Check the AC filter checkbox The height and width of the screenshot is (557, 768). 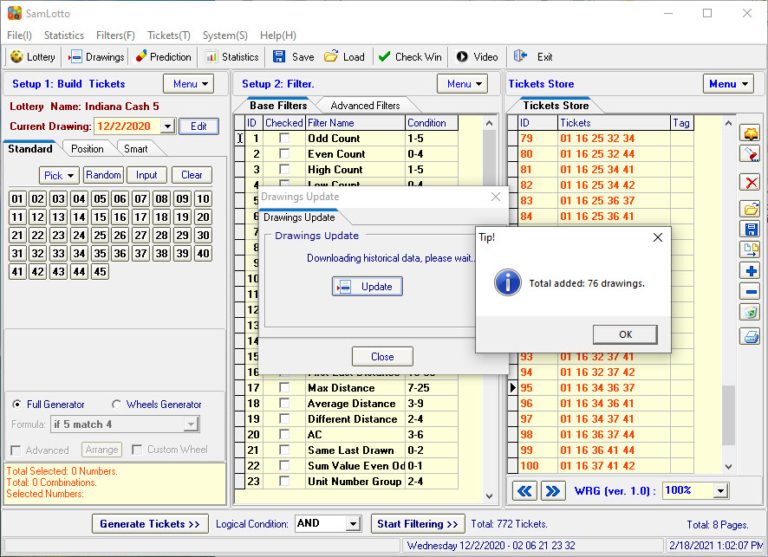point(284,434)
